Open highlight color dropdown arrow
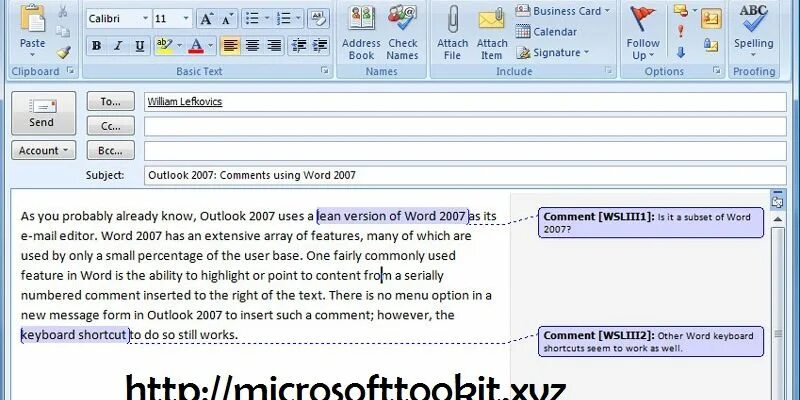Viewport: 800px width, 400px height. [x=179, y=46]
